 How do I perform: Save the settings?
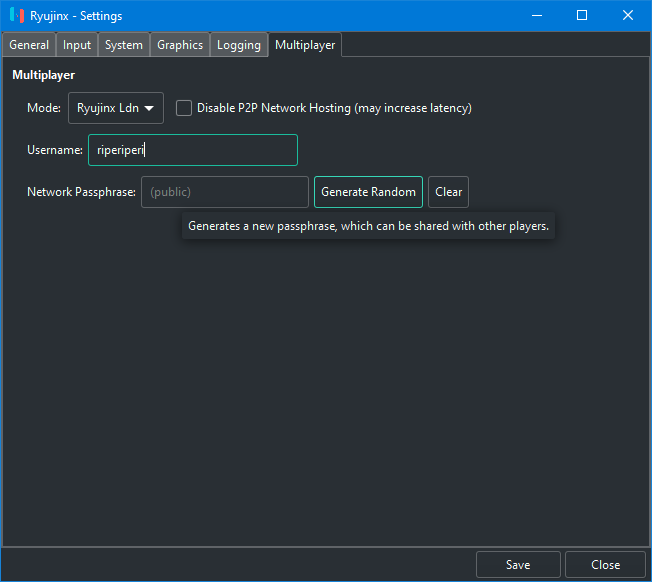pyautogui.click(x=518, y=565)
